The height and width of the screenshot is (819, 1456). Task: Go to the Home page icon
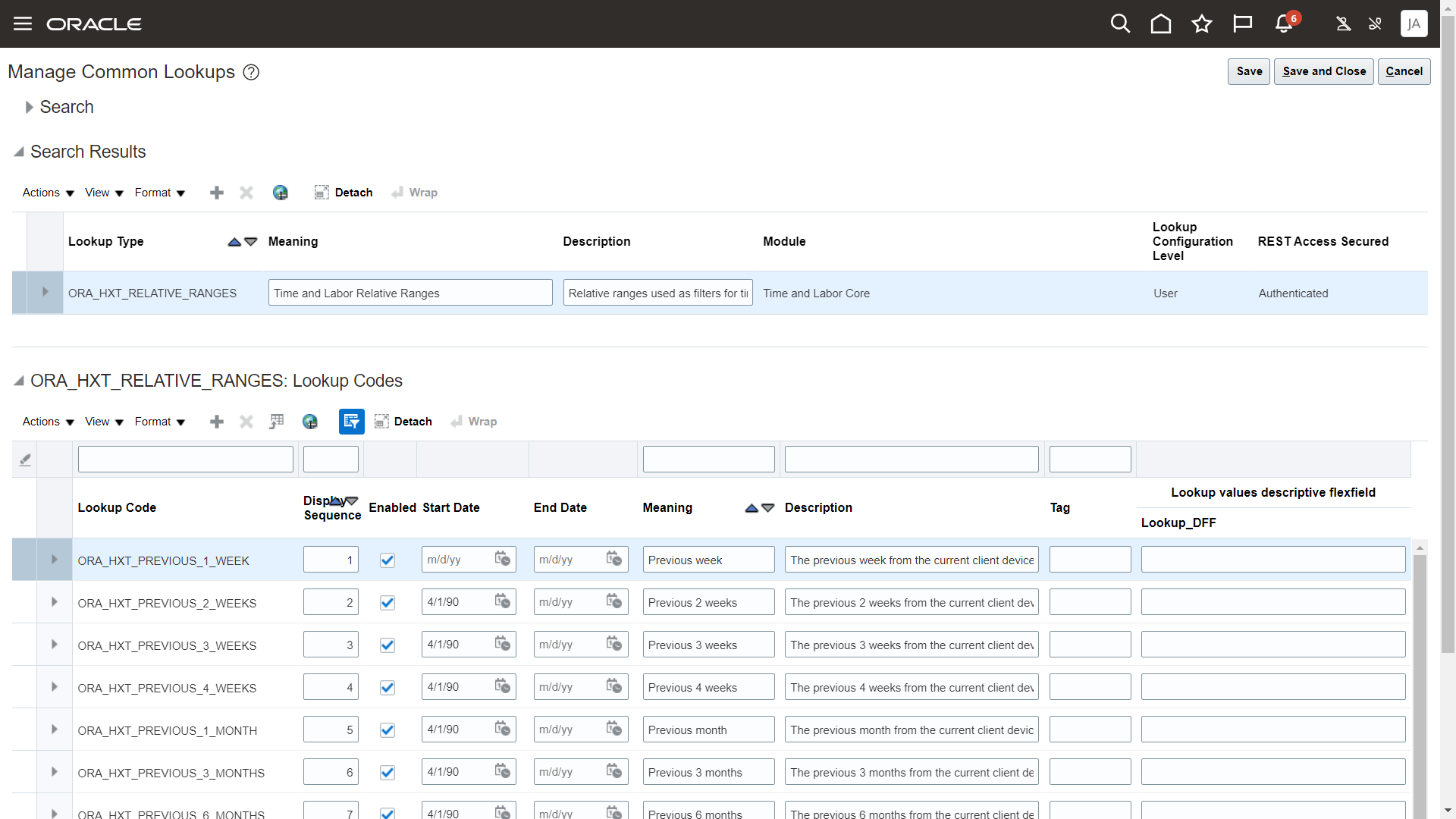1160,24
